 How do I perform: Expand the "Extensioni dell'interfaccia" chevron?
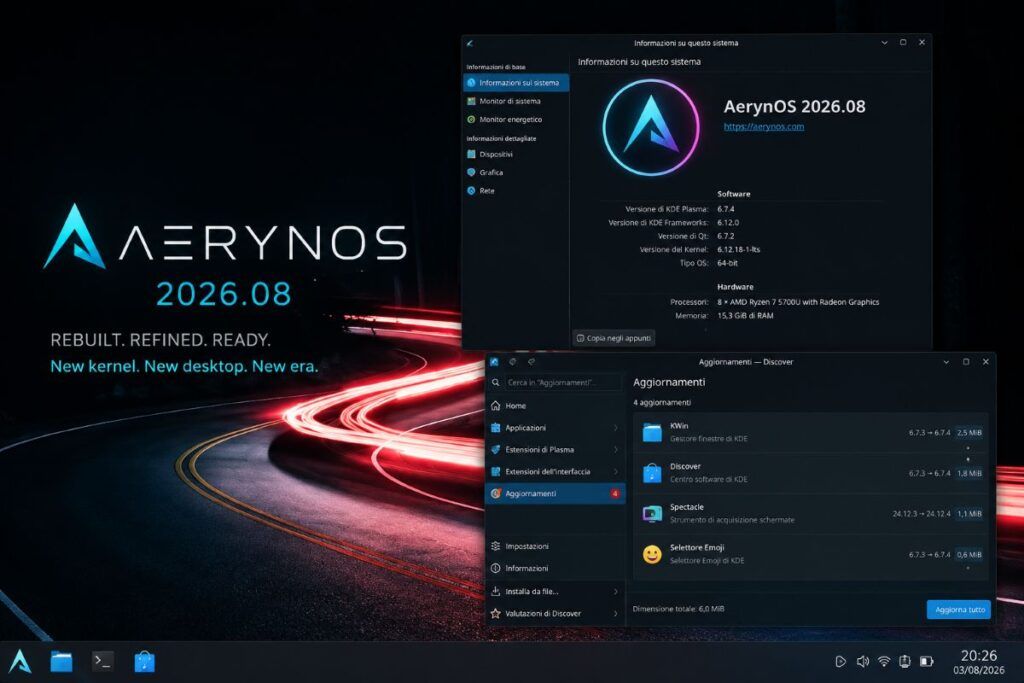coord(615,471)
